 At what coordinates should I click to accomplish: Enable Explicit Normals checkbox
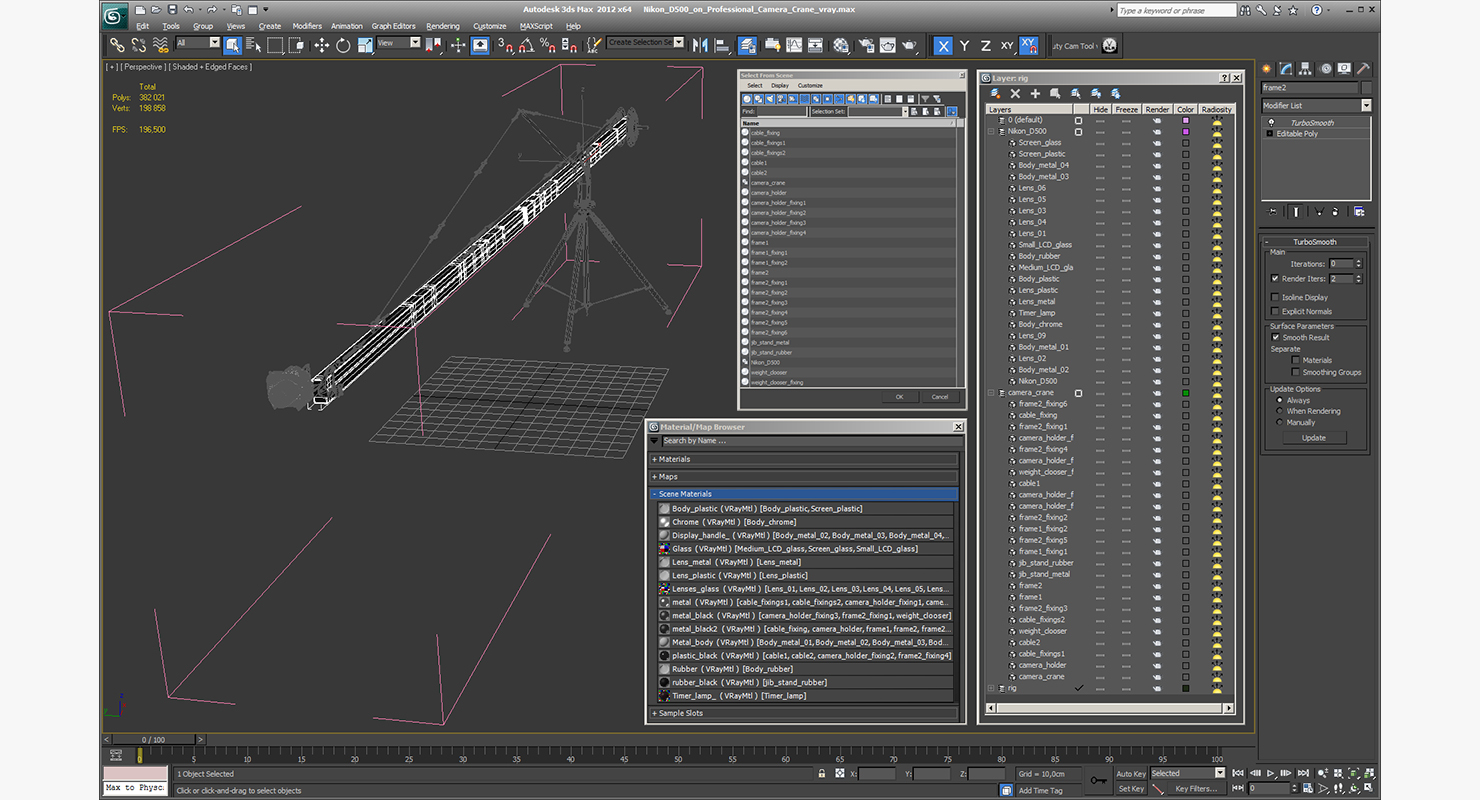(x=1275, y=311)
